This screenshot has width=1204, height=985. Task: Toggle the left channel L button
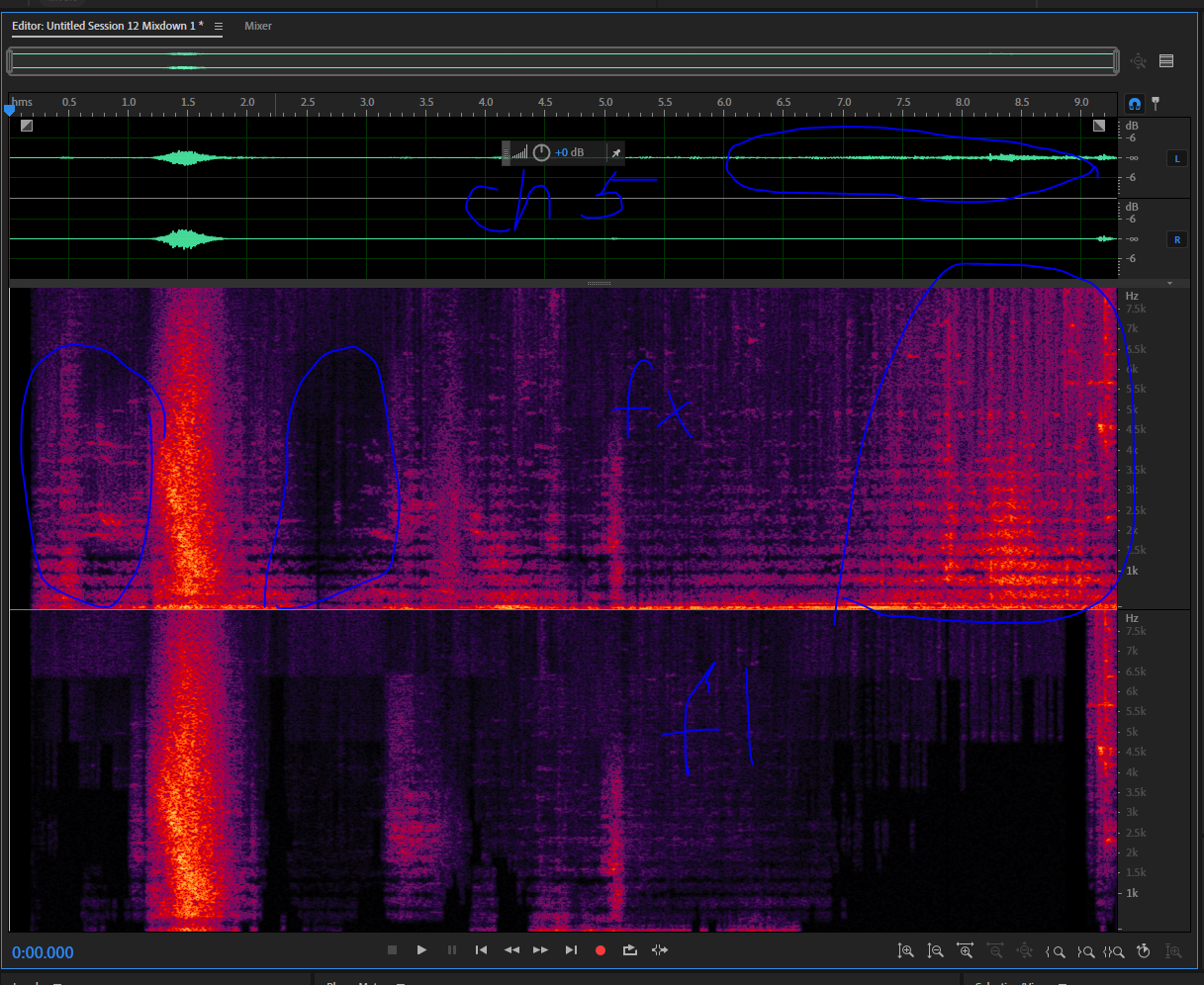coord(1176,158)
